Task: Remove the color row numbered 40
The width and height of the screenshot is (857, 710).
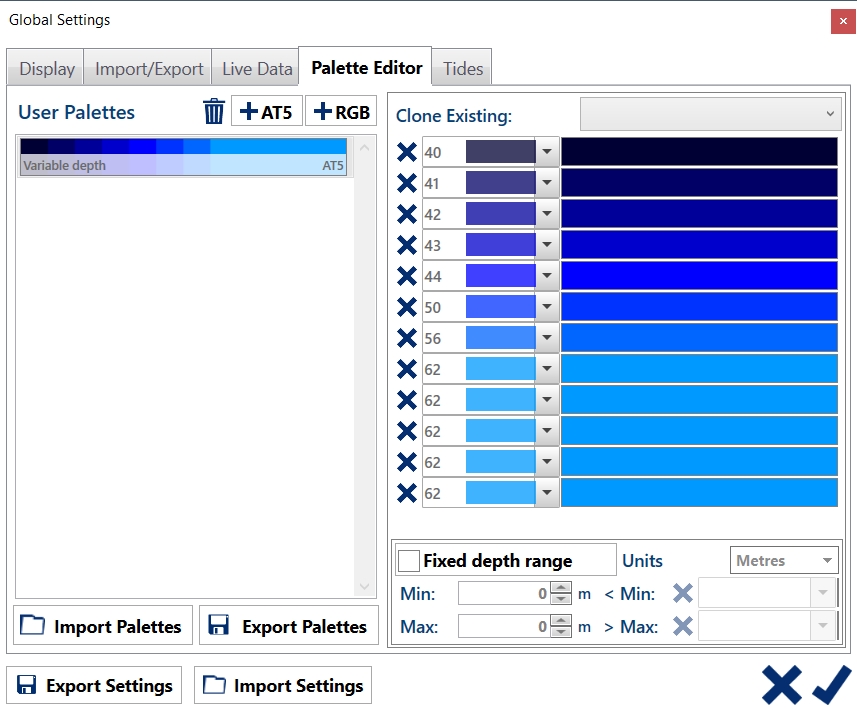Action: [x=407, y=152]
